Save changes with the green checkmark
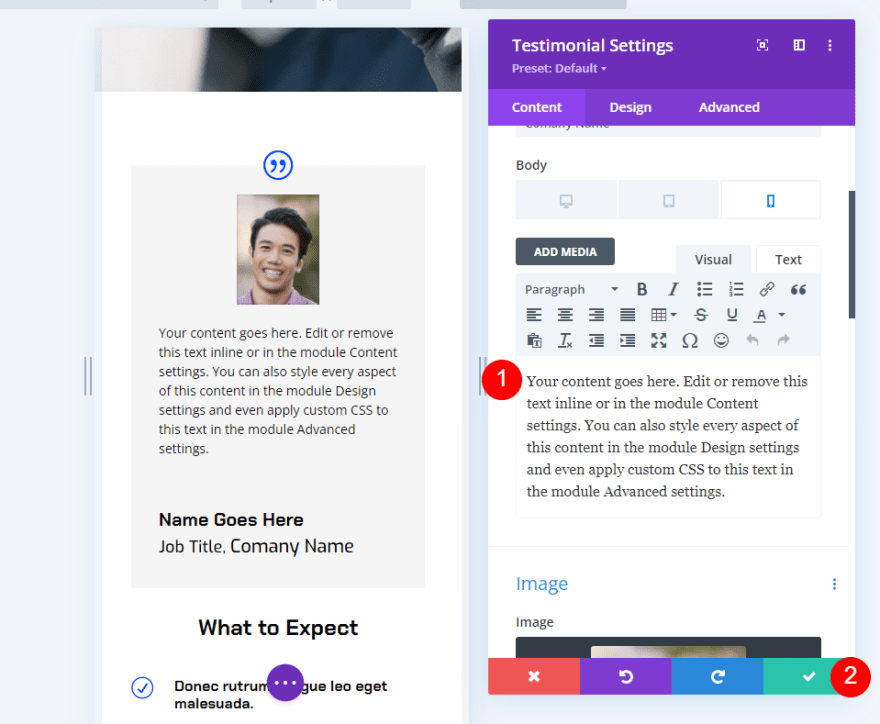Screen dimensions: 880x724 (x=808, y=677)
